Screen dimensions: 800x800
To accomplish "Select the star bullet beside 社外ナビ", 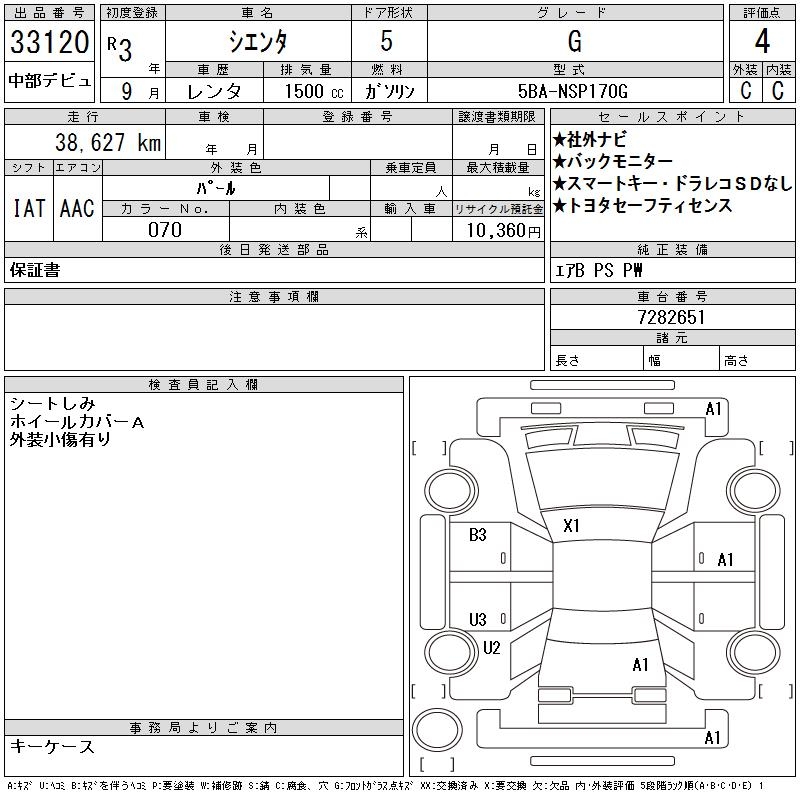I will [x=559, y=140].
